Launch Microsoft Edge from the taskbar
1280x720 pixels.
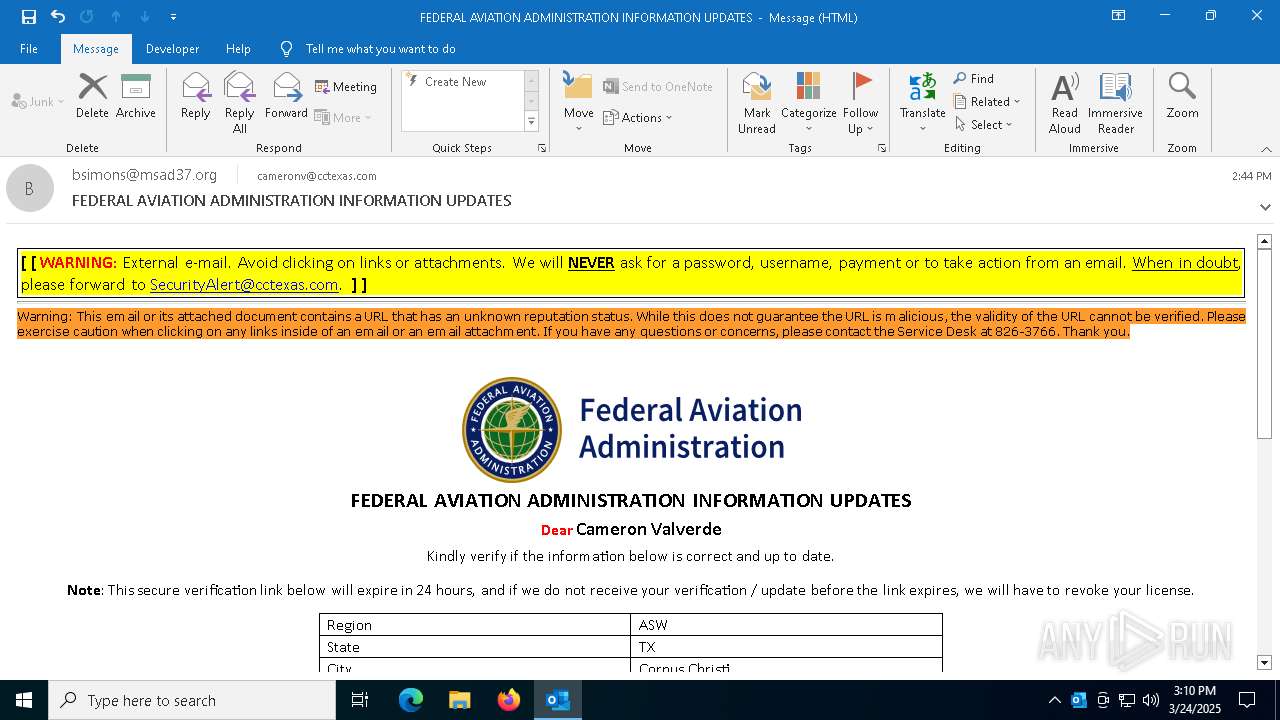point(411,700)
